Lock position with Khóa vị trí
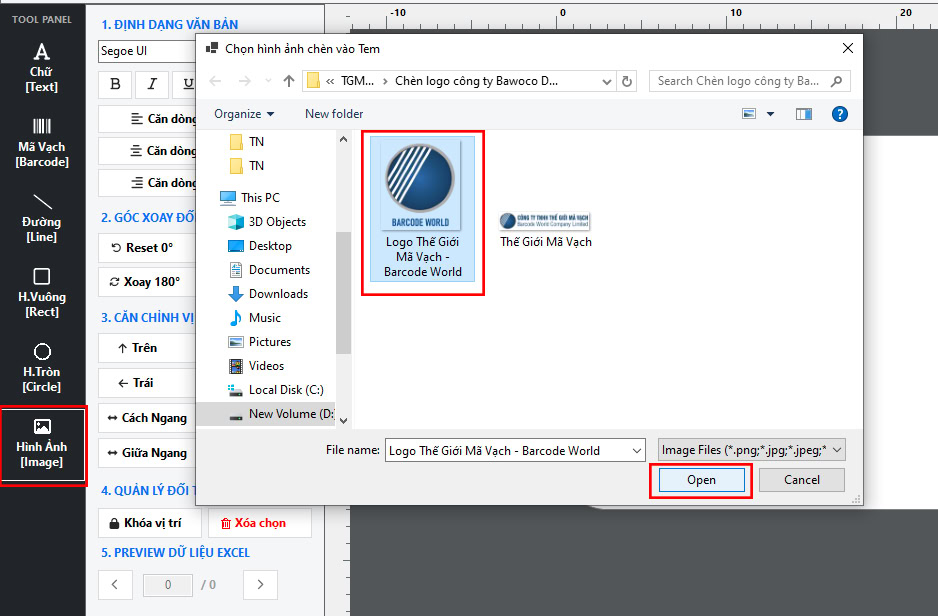The image size is (938, 616). pos(150,523)
